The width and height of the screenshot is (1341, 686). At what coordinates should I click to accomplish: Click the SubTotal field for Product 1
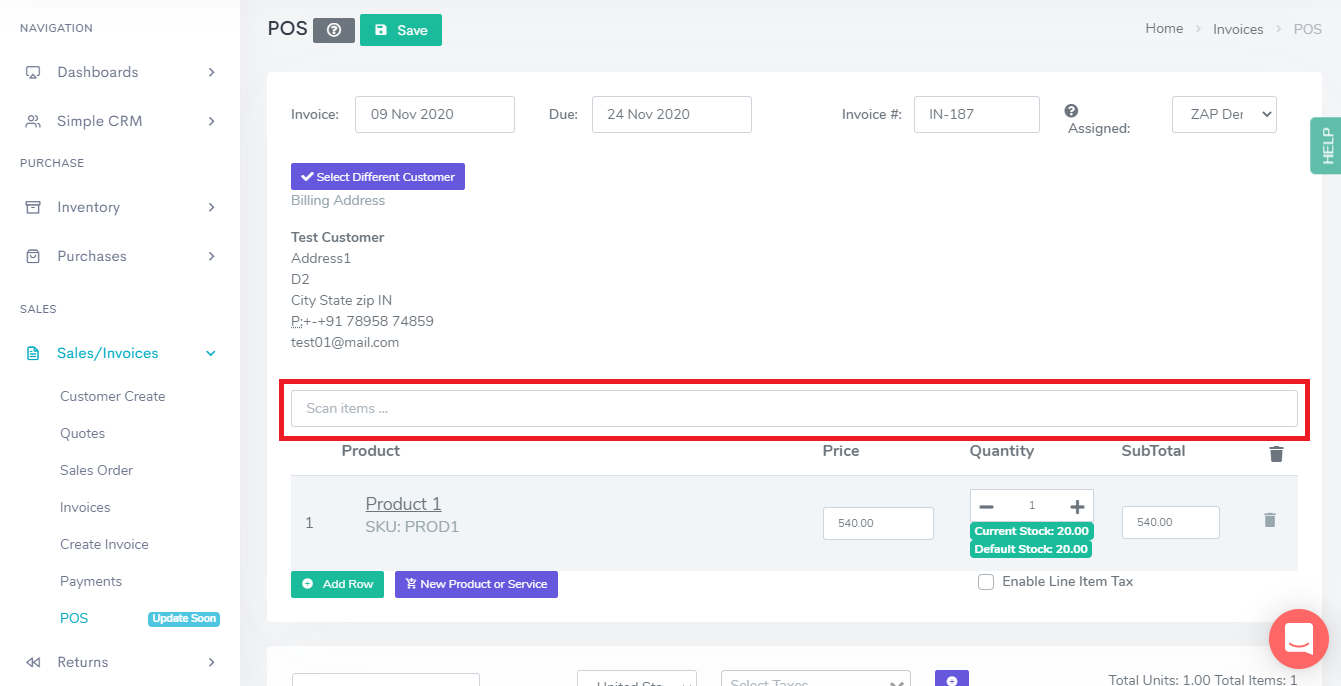pyautogui.click(x=1171, y=522)
